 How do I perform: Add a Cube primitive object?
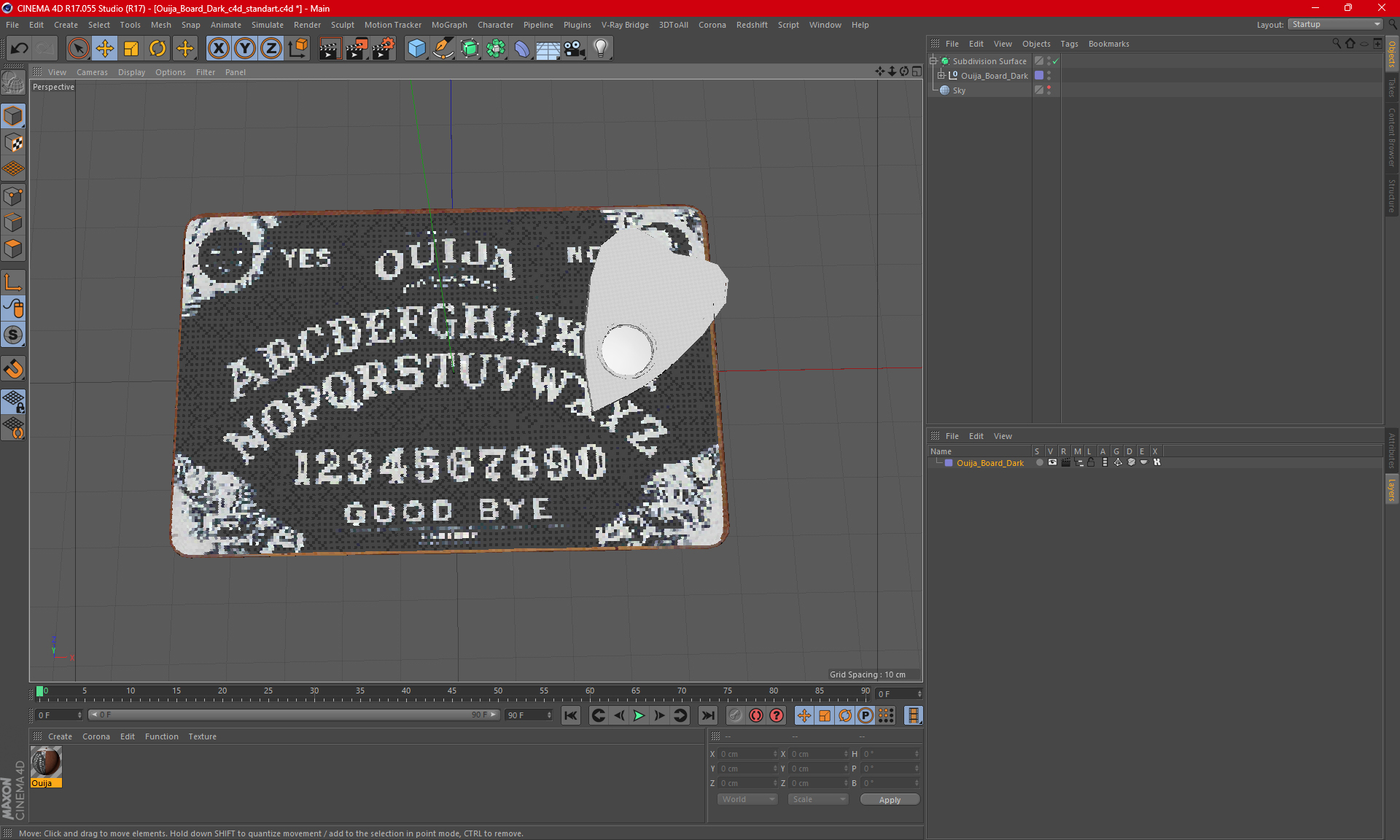click(x=416, y=49)
